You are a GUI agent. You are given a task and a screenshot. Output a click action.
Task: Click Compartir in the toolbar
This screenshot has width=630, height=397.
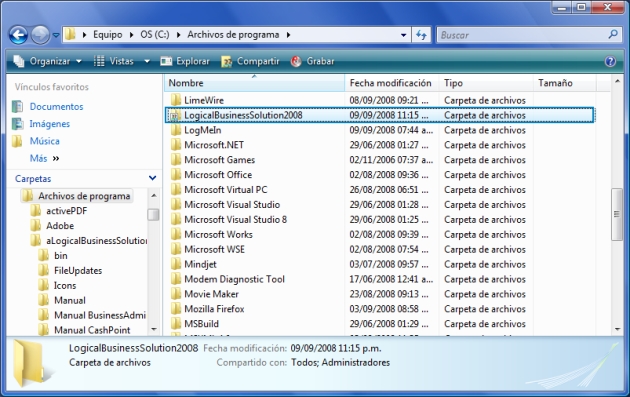click(250, 61)
